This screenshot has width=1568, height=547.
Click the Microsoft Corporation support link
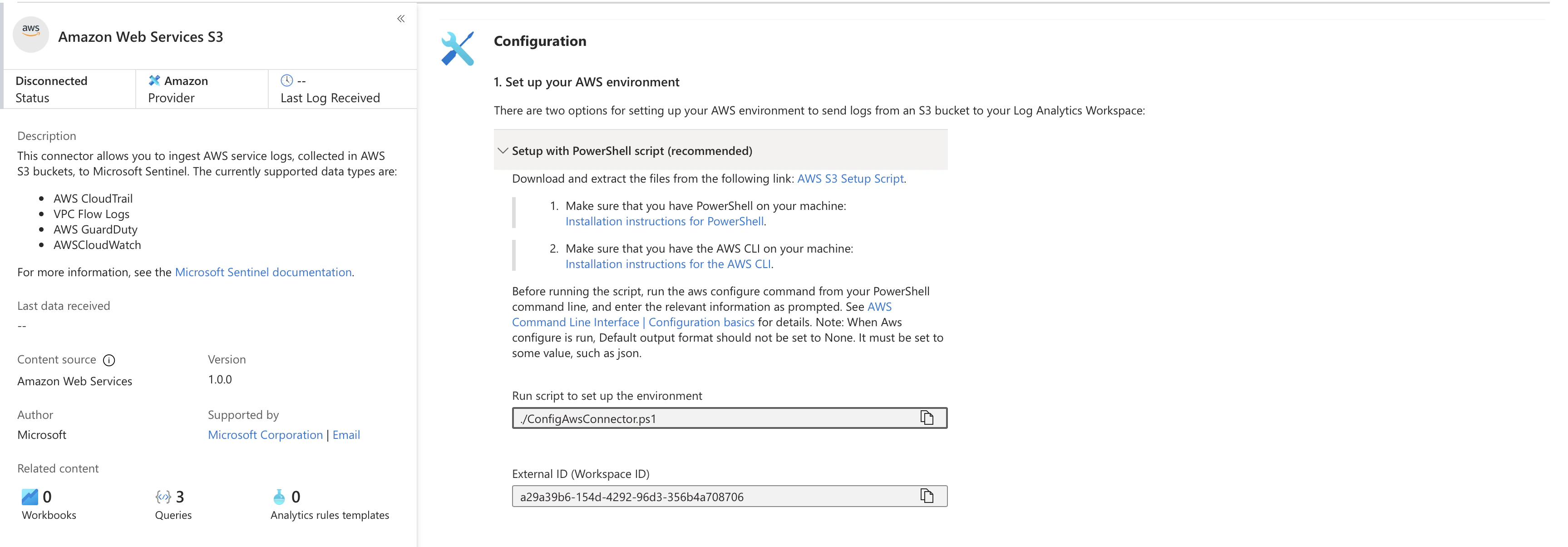(265, 434)
